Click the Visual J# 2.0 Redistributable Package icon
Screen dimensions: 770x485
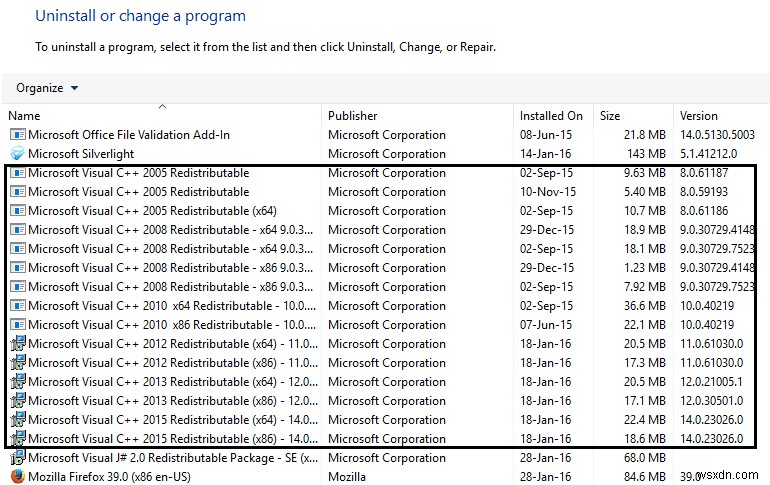point(18,458)
